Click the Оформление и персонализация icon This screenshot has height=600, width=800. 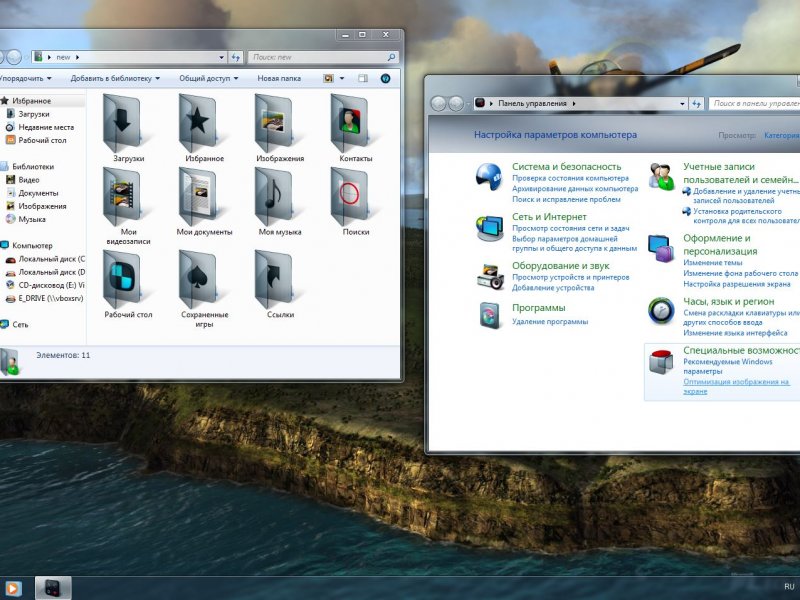click(x=661, y=248)
